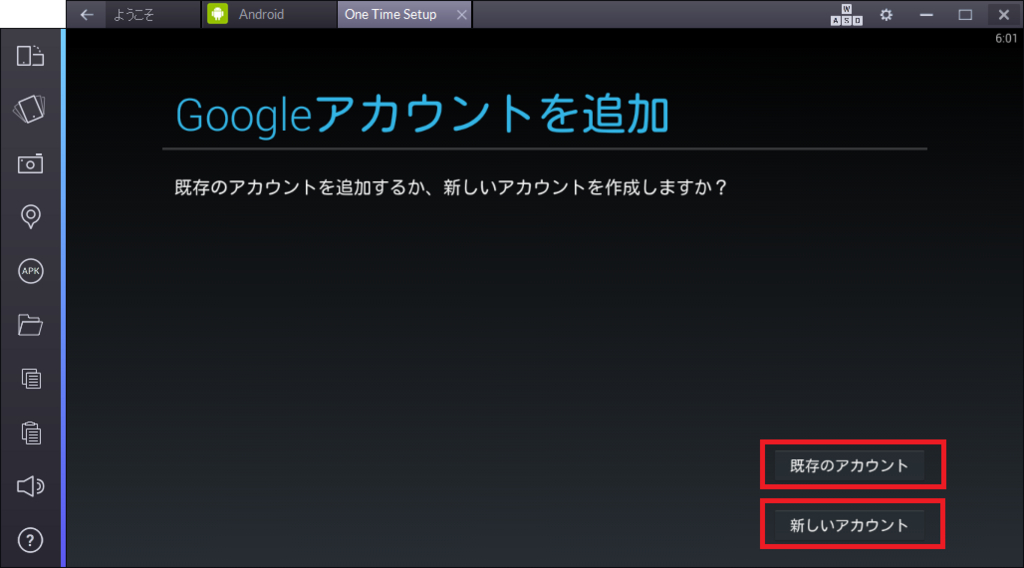This screenshot has width=1024, height=568.
Task: Toggle the screen rotation mode icon
Action: 30,56
